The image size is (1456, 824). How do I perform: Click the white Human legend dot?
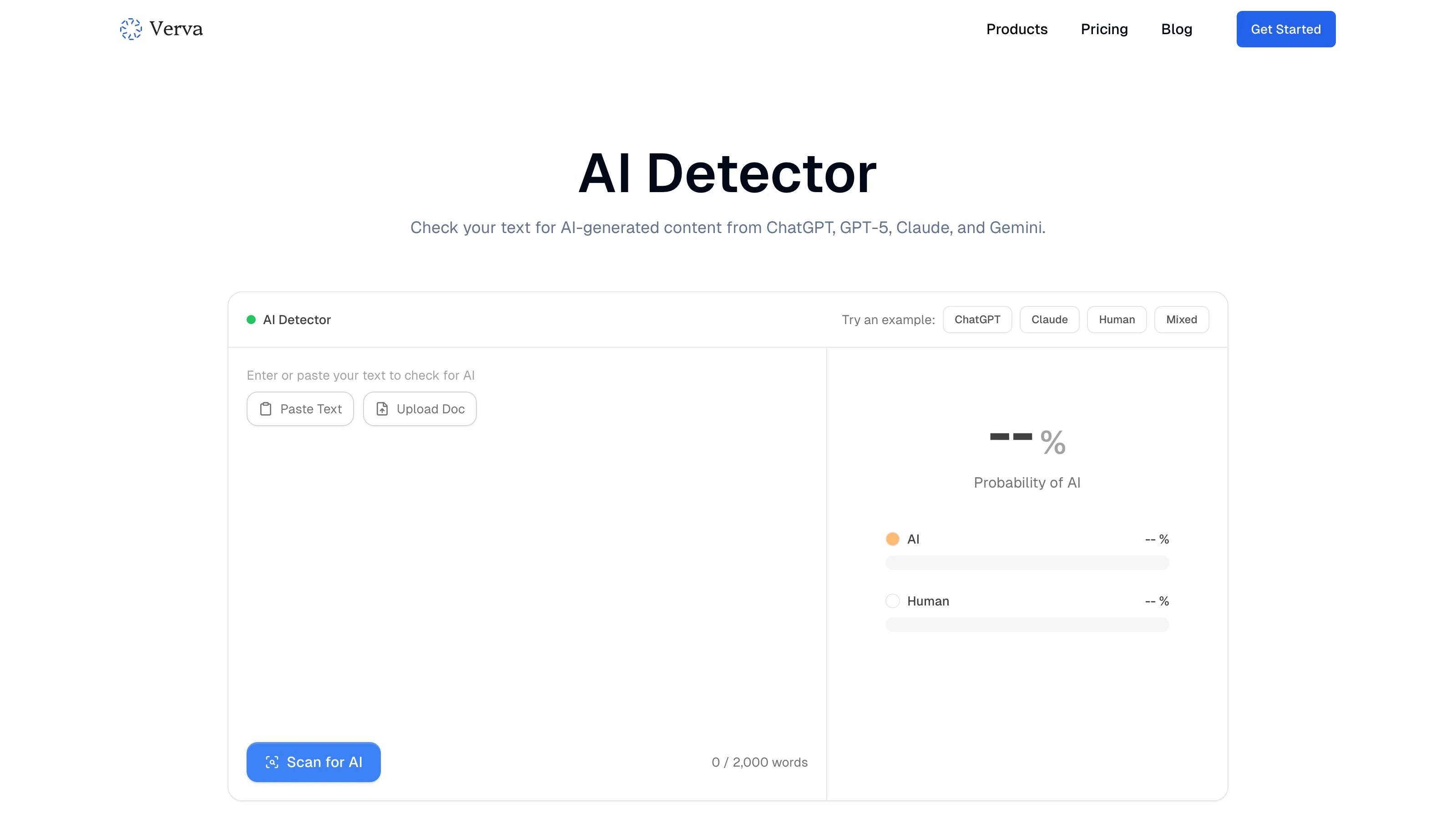(x=892, y=601)
